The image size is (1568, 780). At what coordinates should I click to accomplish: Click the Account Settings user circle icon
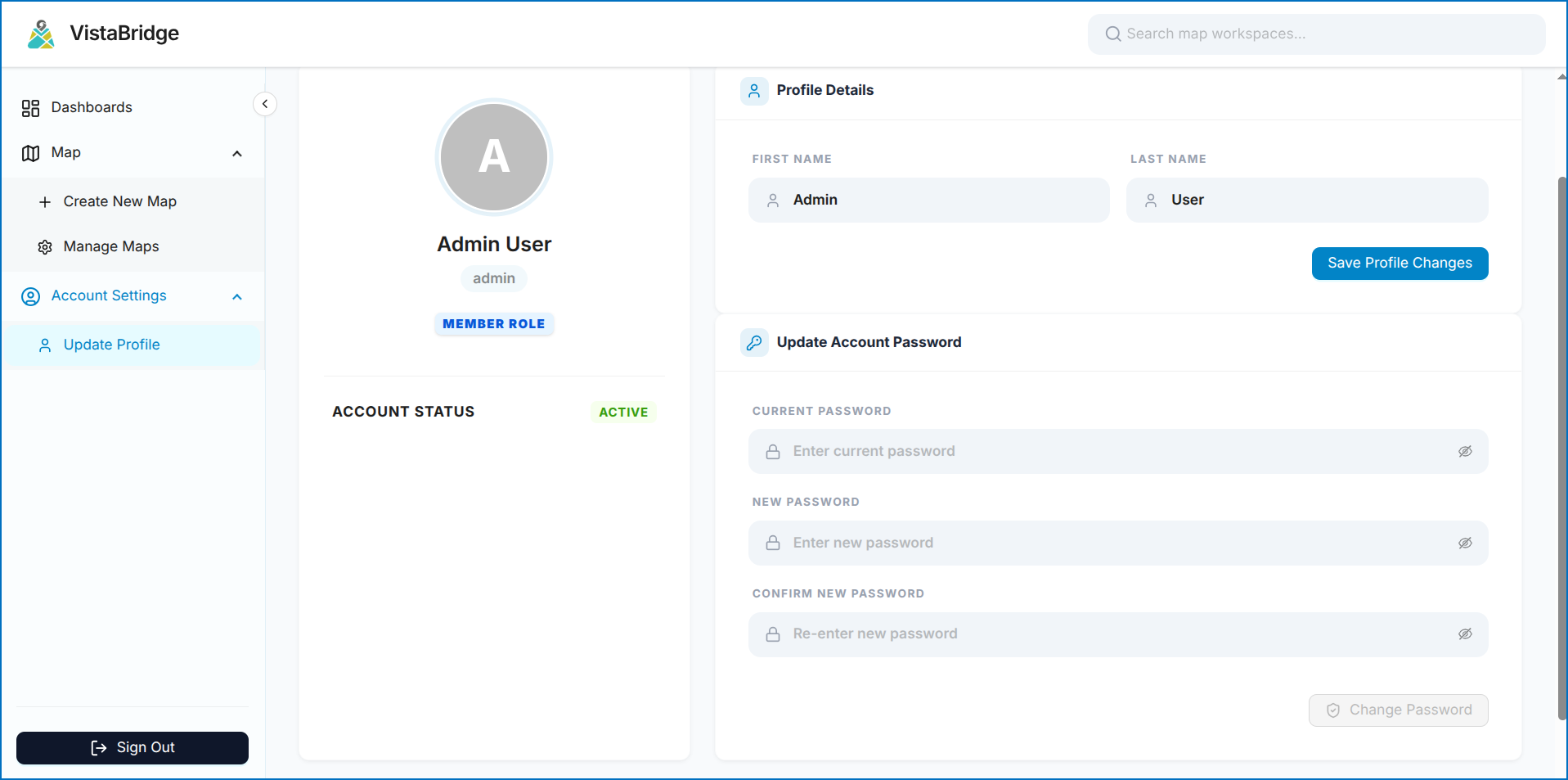tap(31, 296)
